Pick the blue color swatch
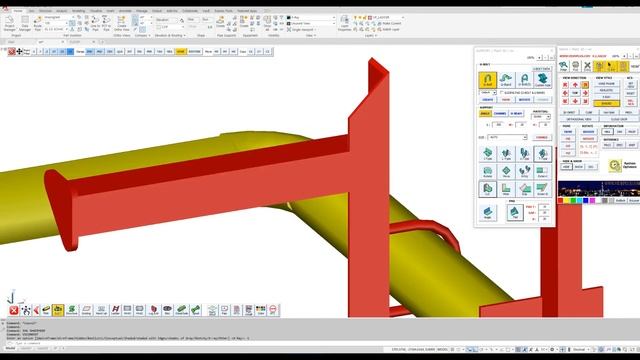 click(x=586, y=200)
